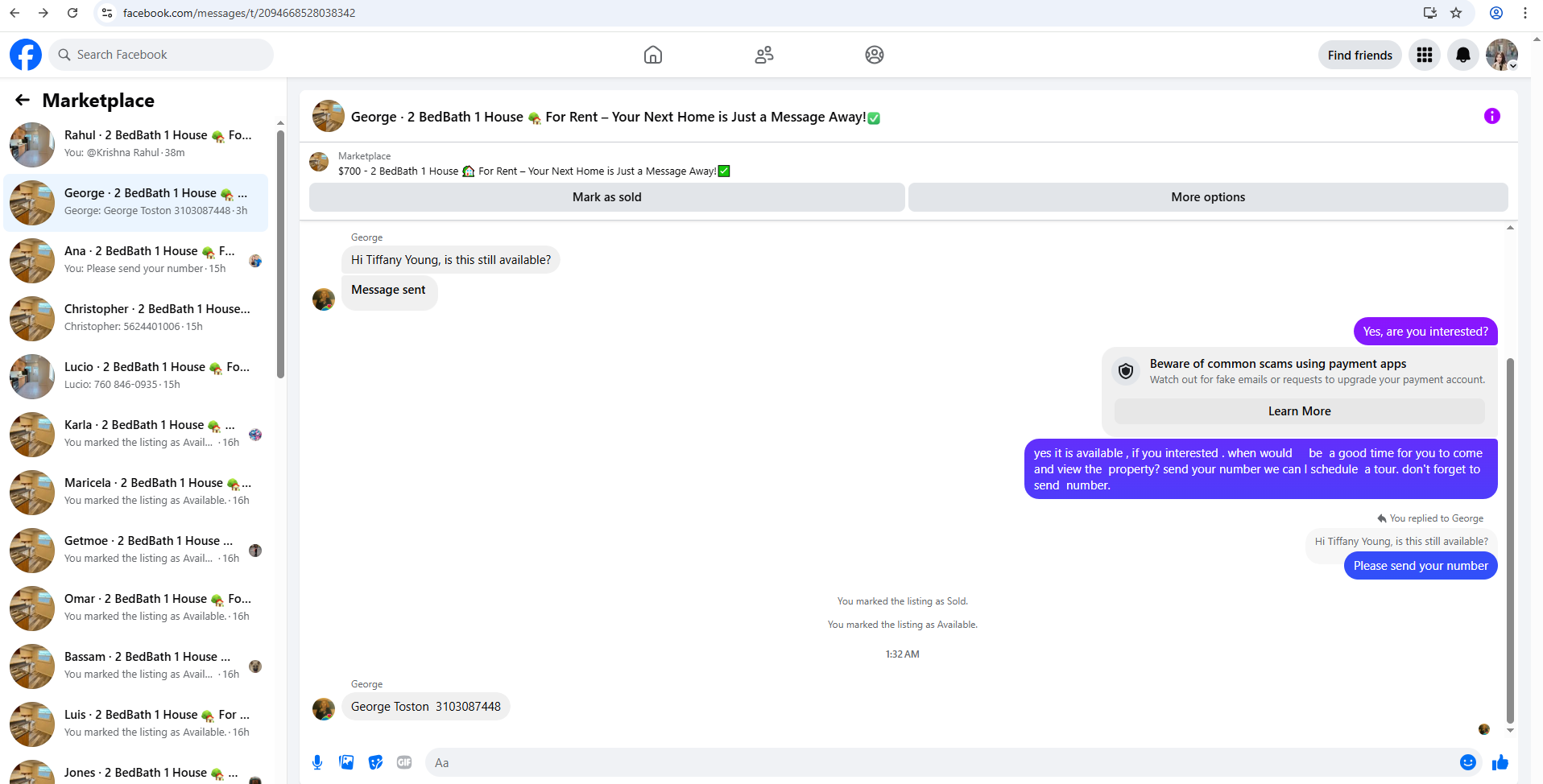Open the account avatar dropdown
Viewport: 1543px width, 784px height.
[1502, 55]
